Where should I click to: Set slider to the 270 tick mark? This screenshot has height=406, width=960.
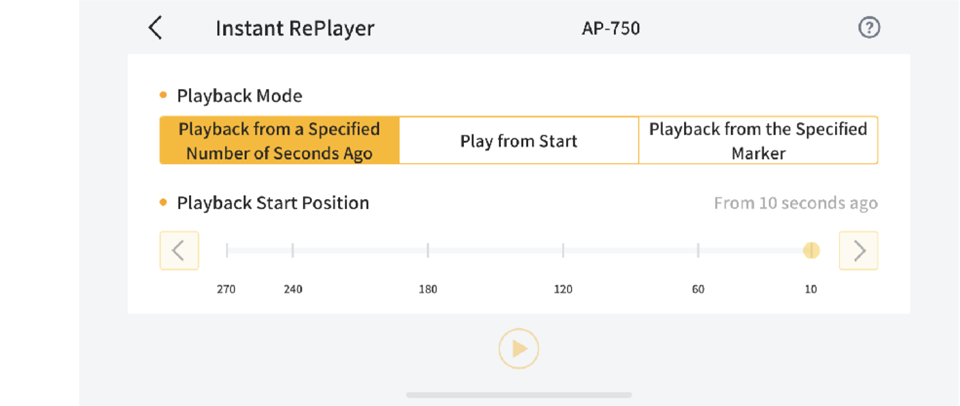[x=227, y=250]
